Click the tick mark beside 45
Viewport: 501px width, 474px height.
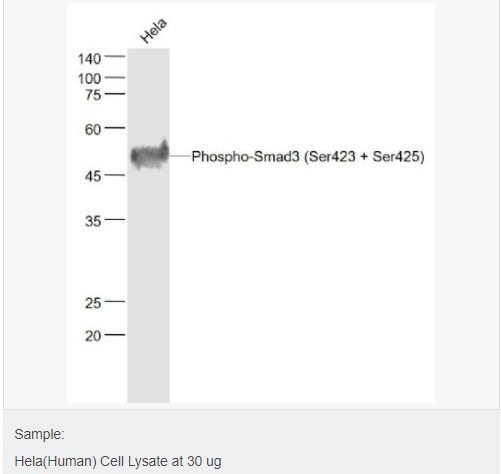[x=115, y=175]
